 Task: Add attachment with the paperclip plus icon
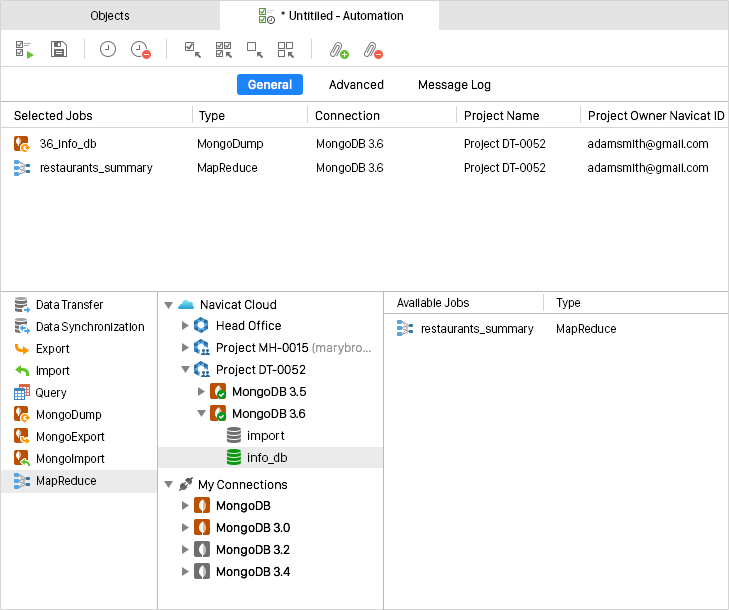pos(339,50)
